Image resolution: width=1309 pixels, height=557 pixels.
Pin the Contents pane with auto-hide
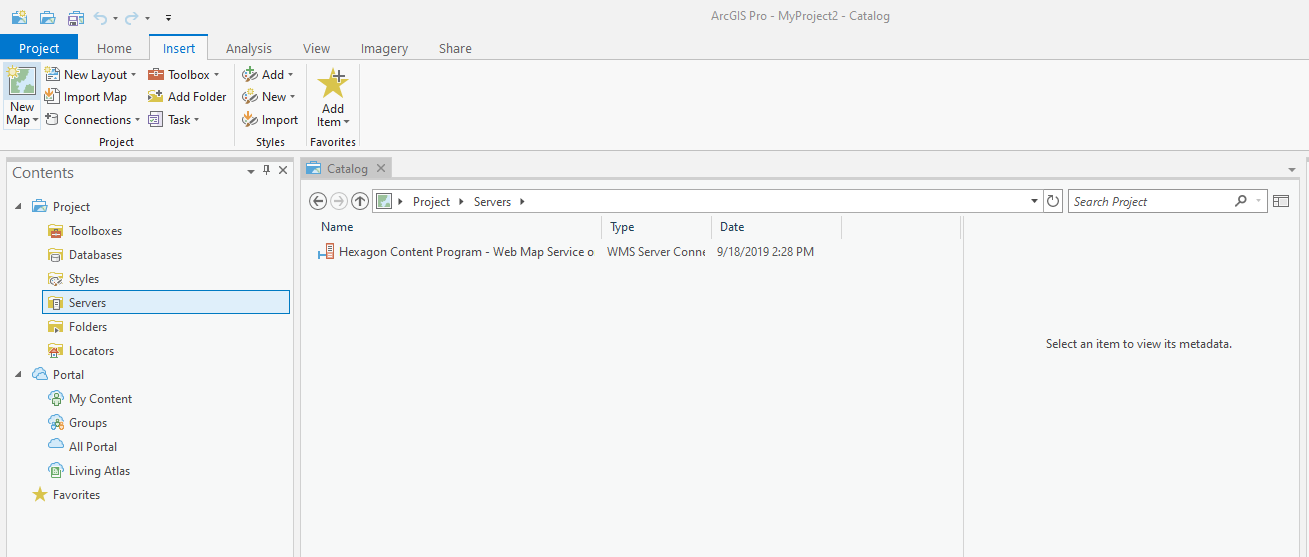(266, 171)
